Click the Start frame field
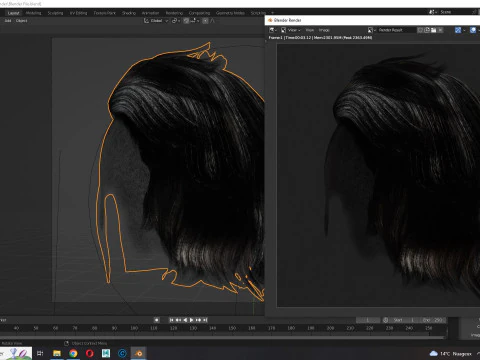 [404, 320]
